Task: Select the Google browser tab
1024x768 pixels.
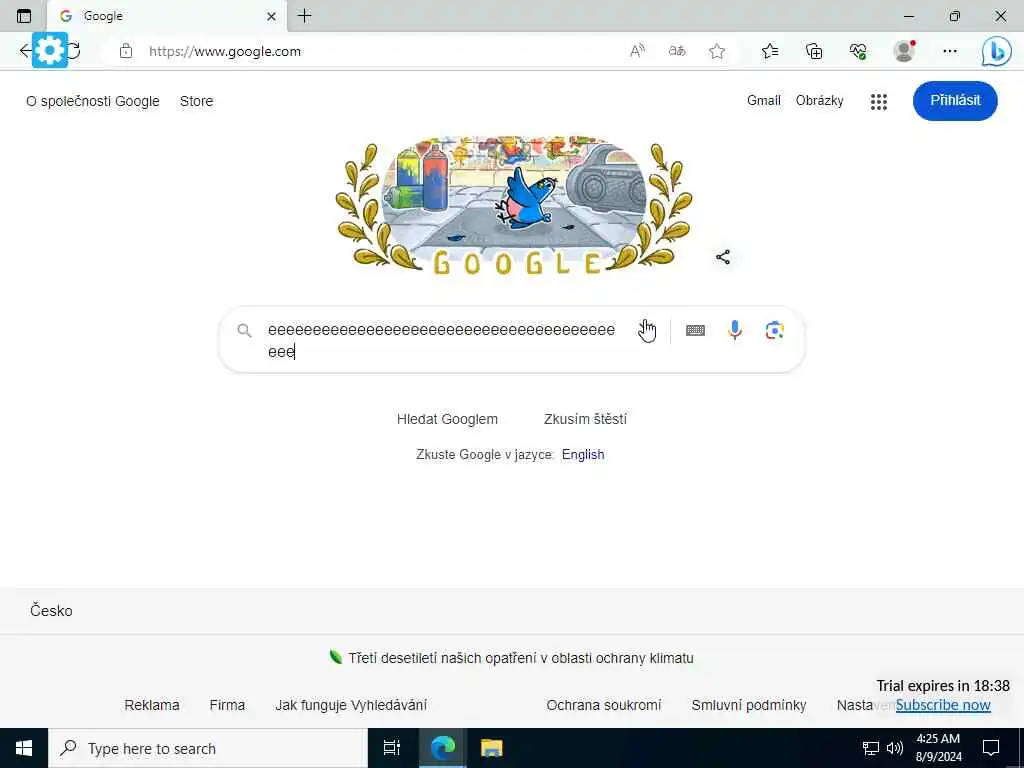Action: [167, 16]
